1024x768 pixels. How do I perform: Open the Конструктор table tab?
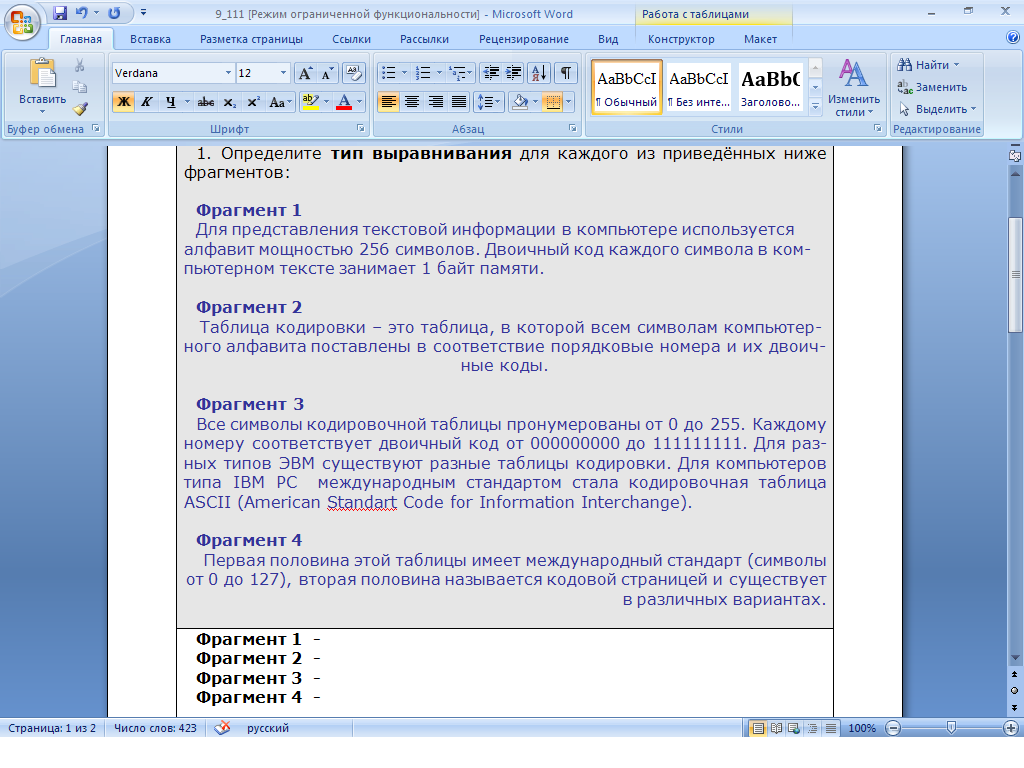click(681, 39)
